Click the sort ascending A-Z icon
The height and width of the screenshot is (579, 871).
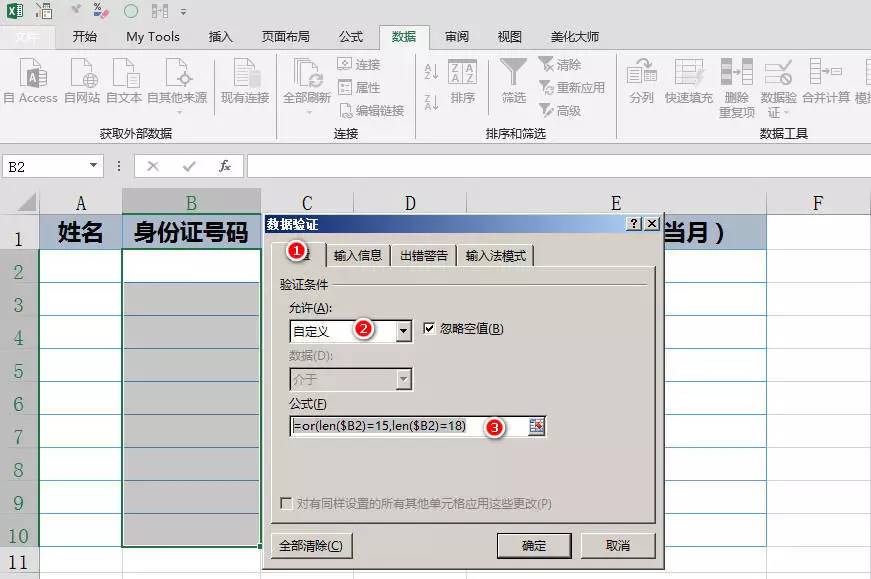click(432, 72)
